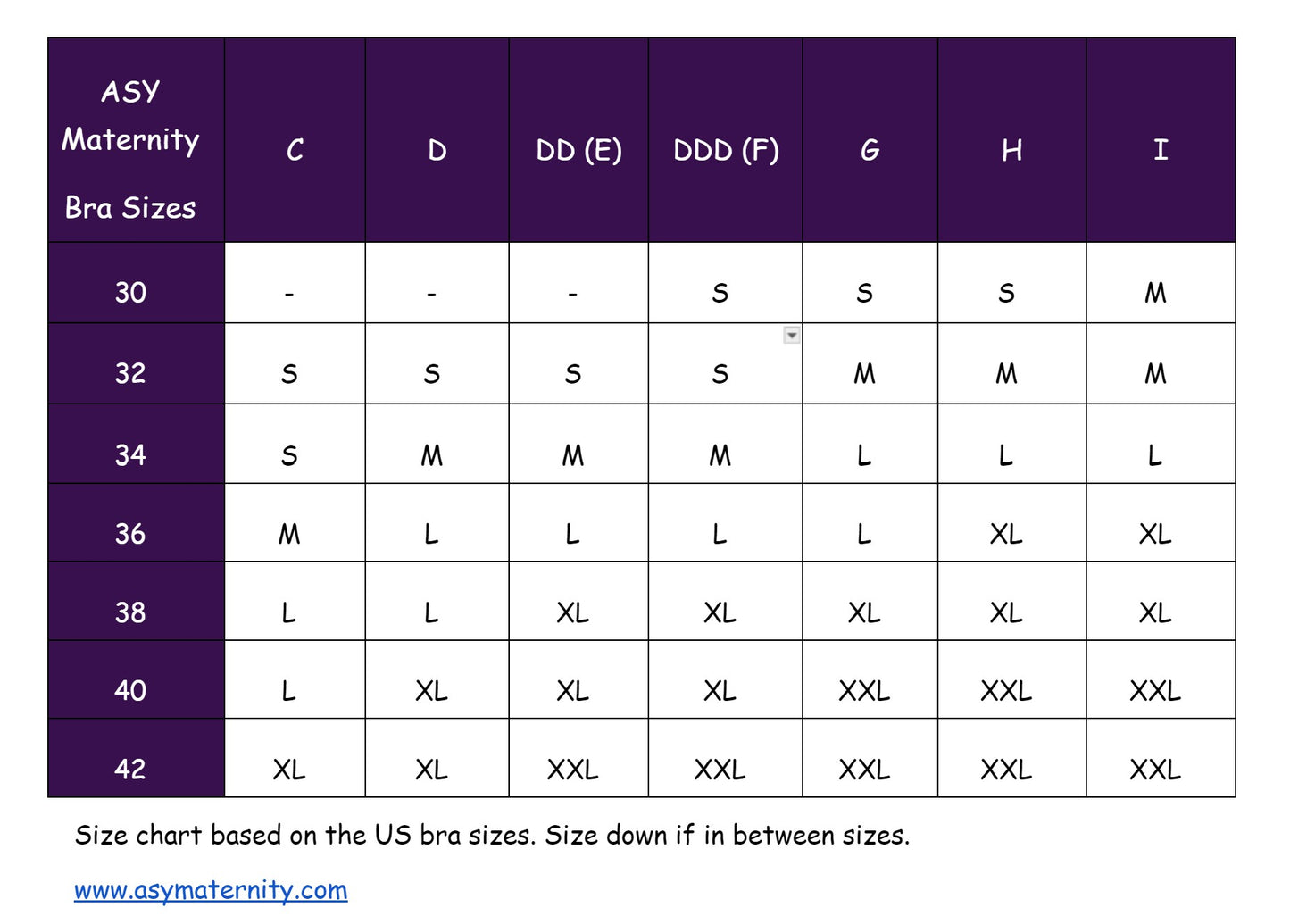The width and height of the screenshot is (1290, 924).
Task: Select the M cell for size 36 C
Action: click(289, 534)
